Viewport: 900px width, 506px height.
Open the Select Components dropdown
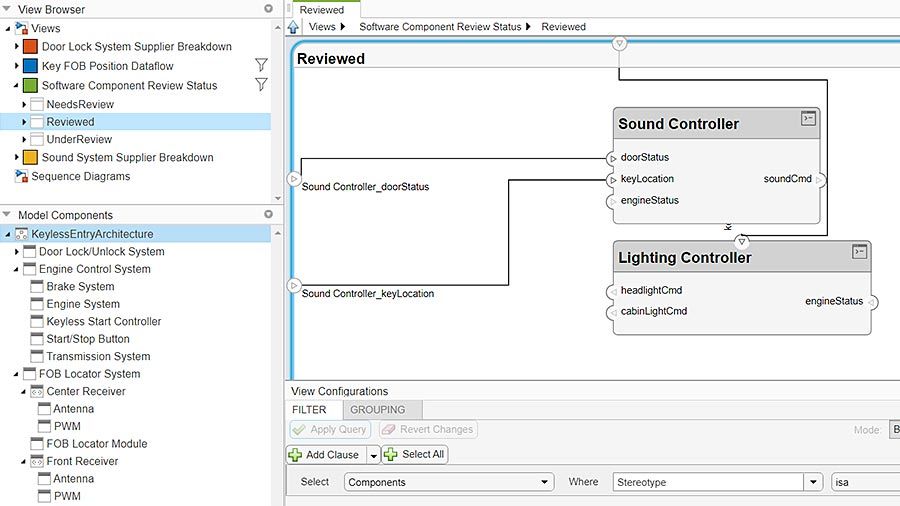pyautogui.click(x=448, y=482)
